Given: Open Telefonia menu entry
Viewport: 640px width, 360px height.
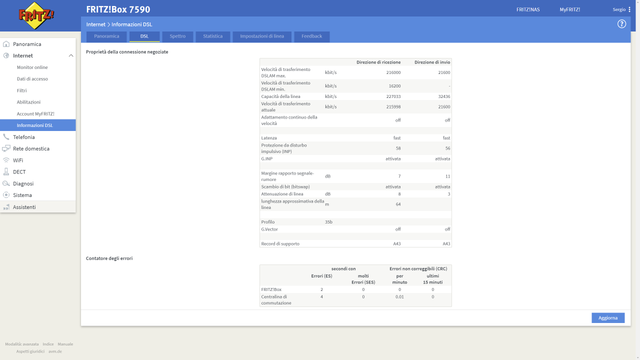Looking at the screenshot, I should pos(24,137).
